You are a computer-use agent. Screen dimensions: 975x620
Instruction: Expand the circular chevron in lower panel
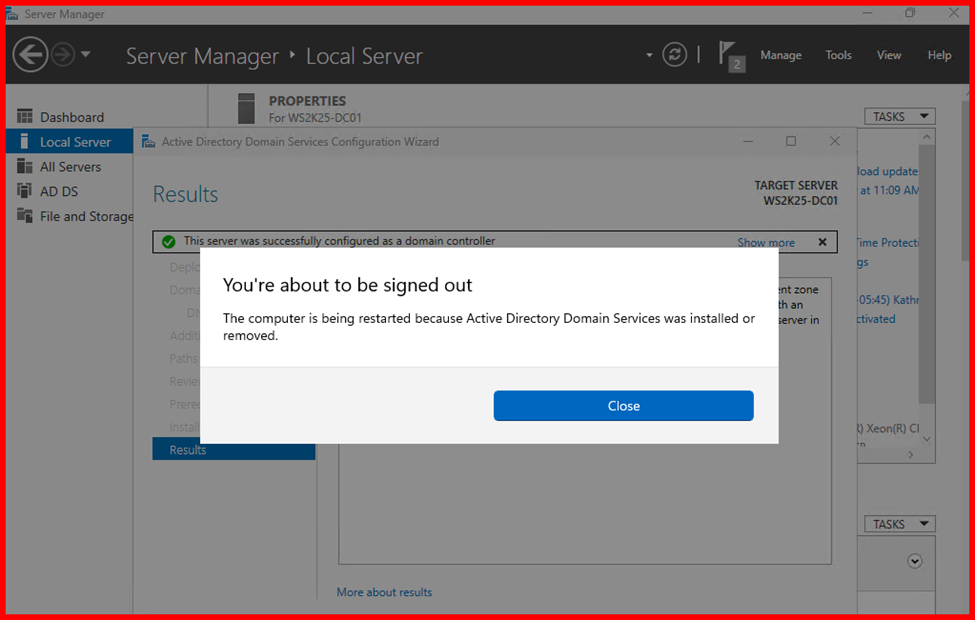coord(914,561)
